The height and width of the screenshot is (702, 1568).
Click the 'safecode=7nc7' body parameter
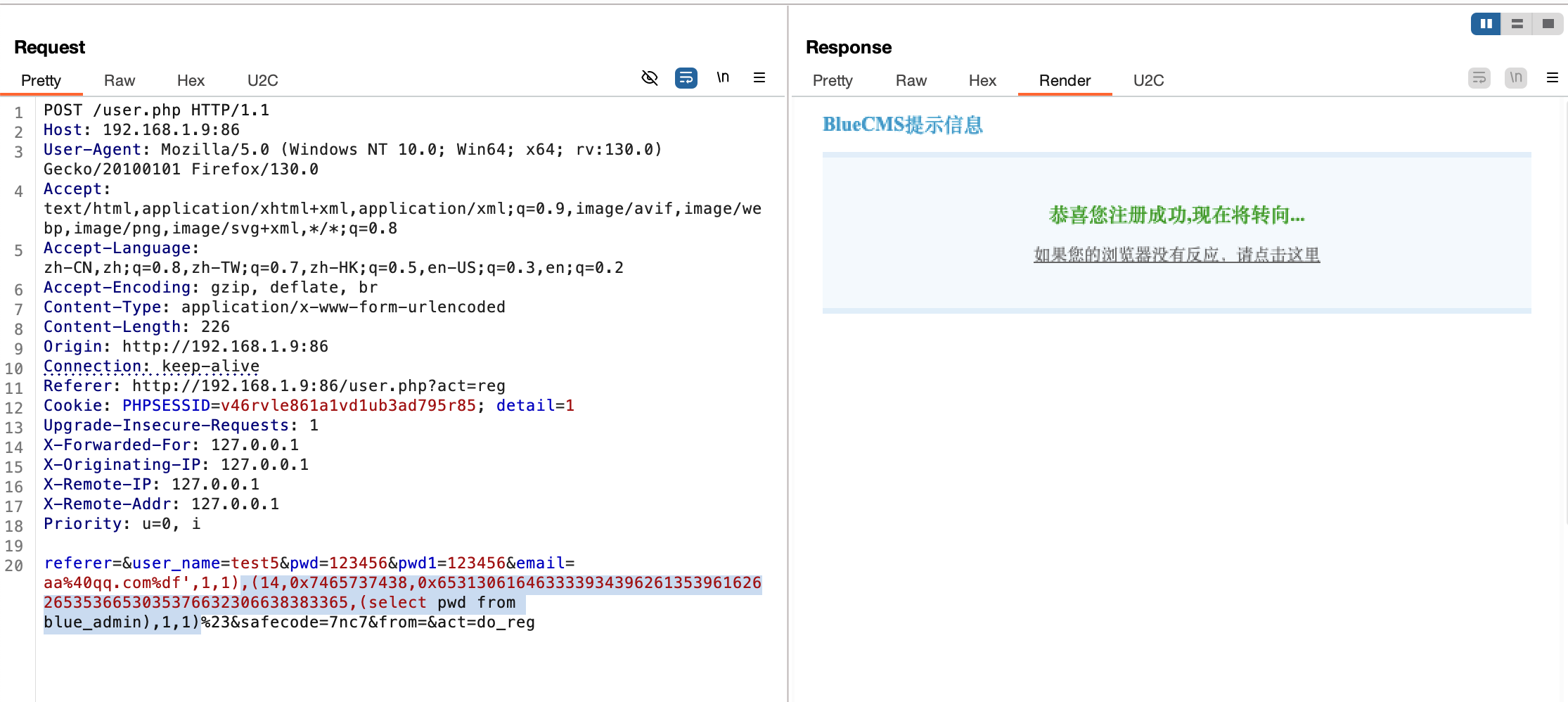tap(304, 623)
